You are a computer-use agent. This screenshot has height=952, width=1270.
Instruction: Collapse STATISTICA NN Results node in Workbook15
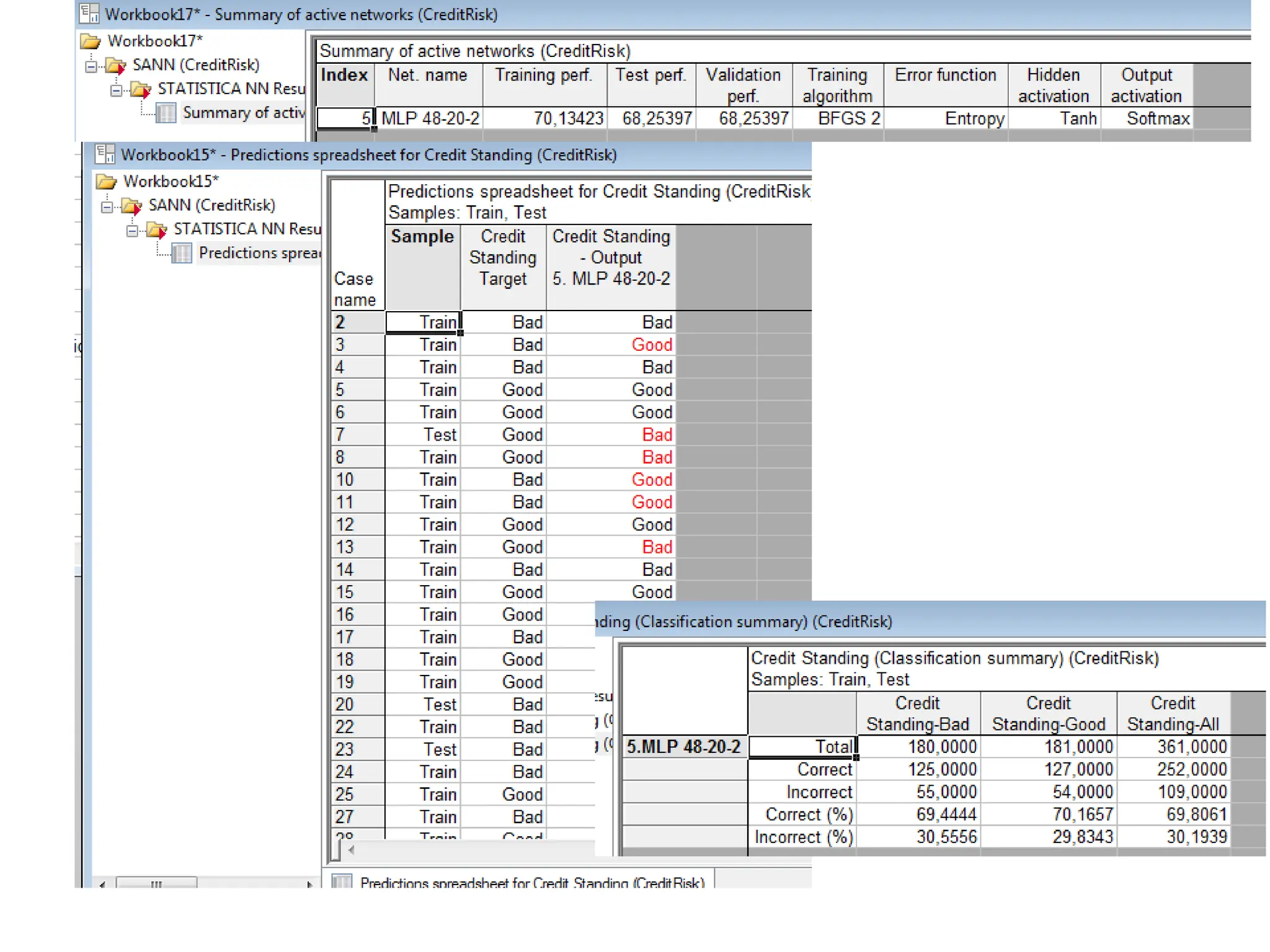tap(132, 231)
